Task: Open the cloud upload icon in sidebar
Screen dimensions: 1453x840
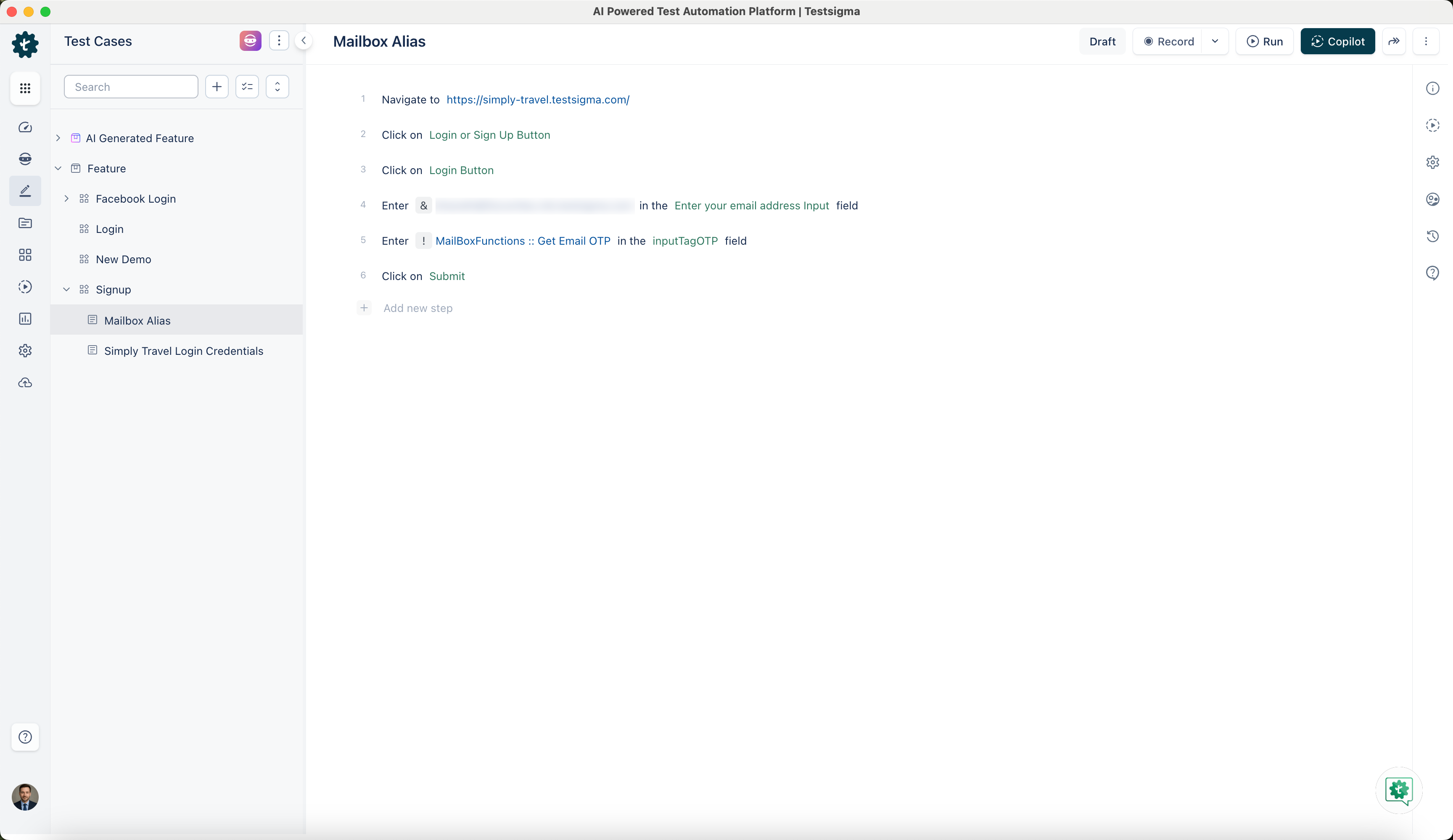Action: (25, 383)
